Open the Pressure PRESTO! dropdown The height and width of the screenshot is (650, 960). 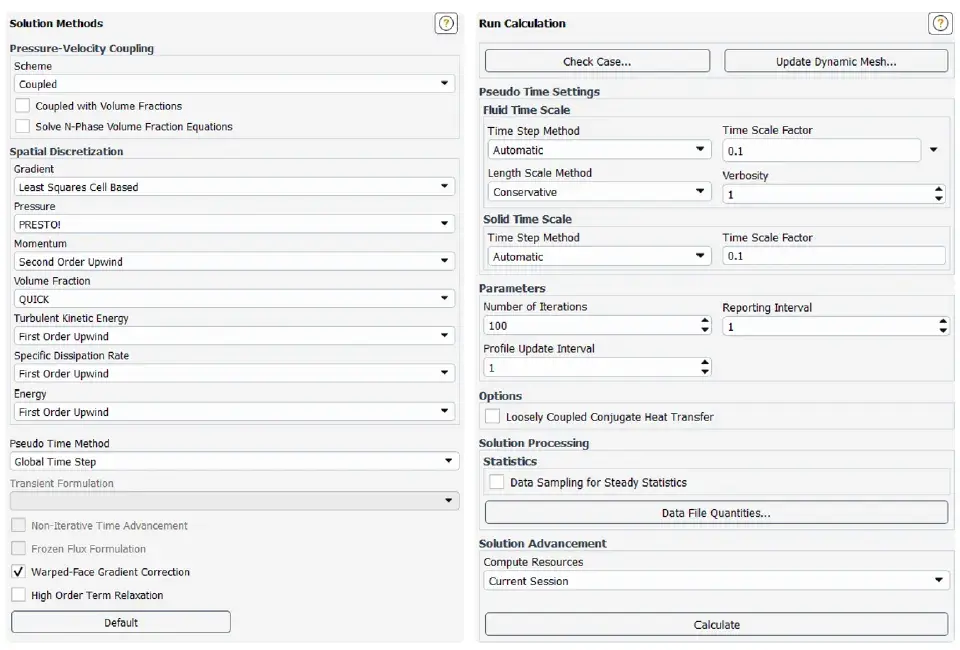click(x=234, y=224)
